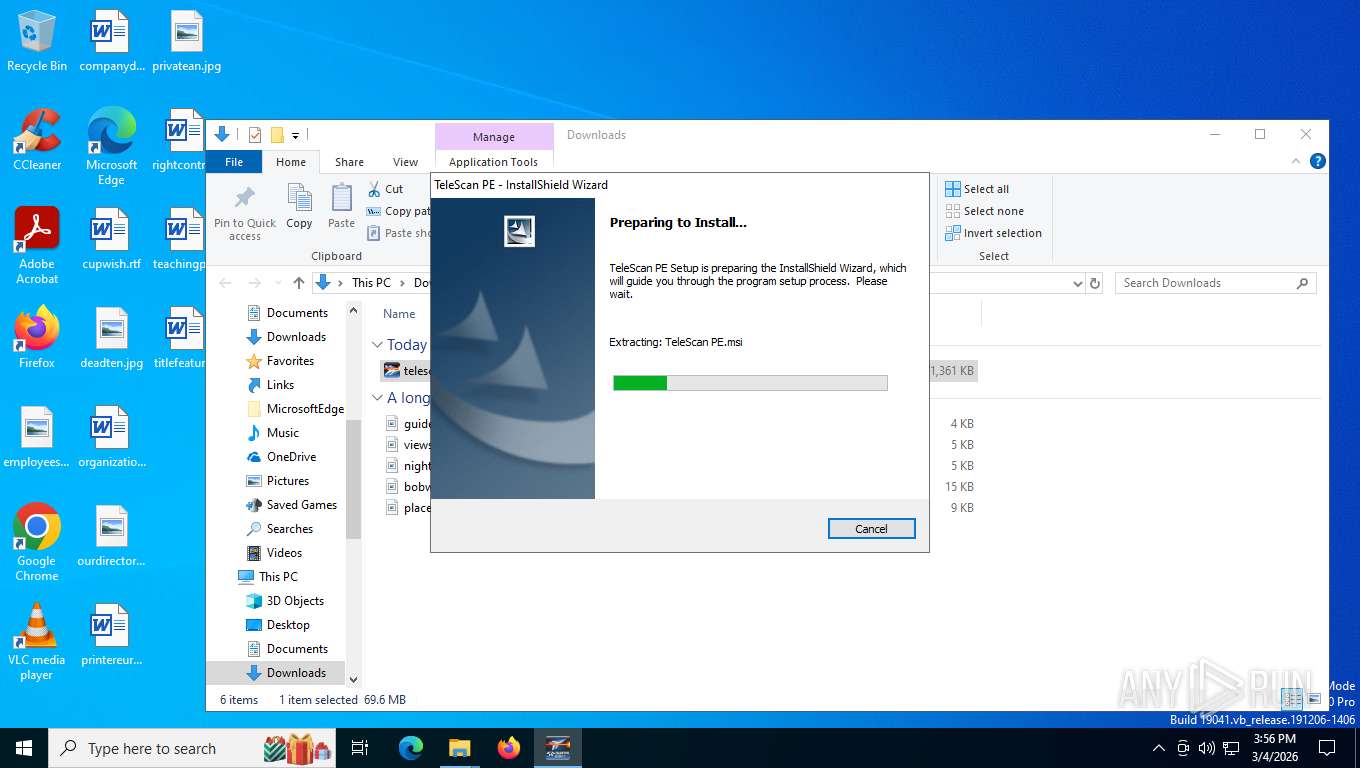Image resolution: width=1360 pixels, height=768 pixels.
Task: Collapse the Today file group
Action: 377,345
